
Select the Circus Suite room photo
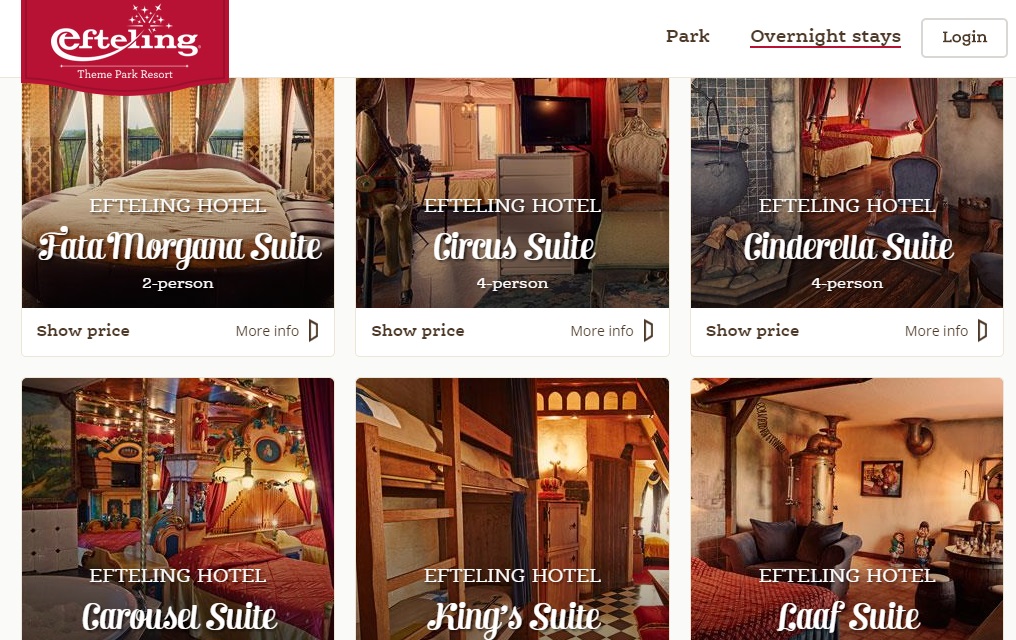coord(513,193)
